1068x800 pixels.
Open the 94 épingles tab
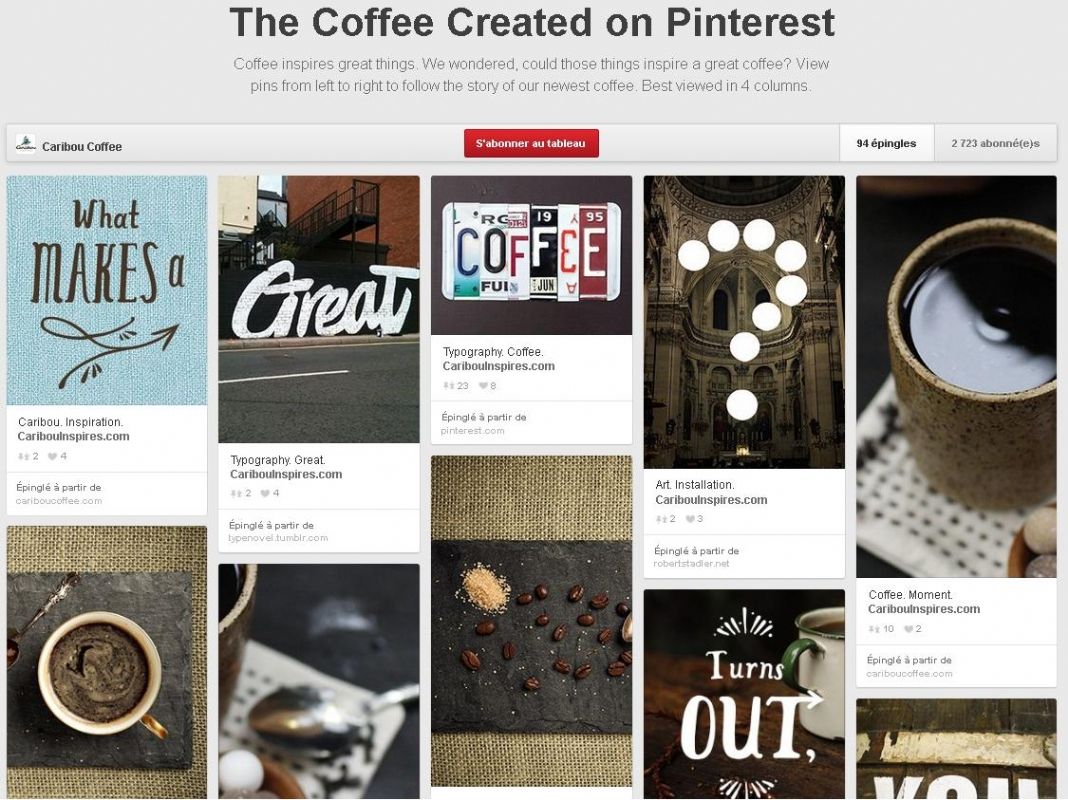pyautogui.click(x=886, y=144)
